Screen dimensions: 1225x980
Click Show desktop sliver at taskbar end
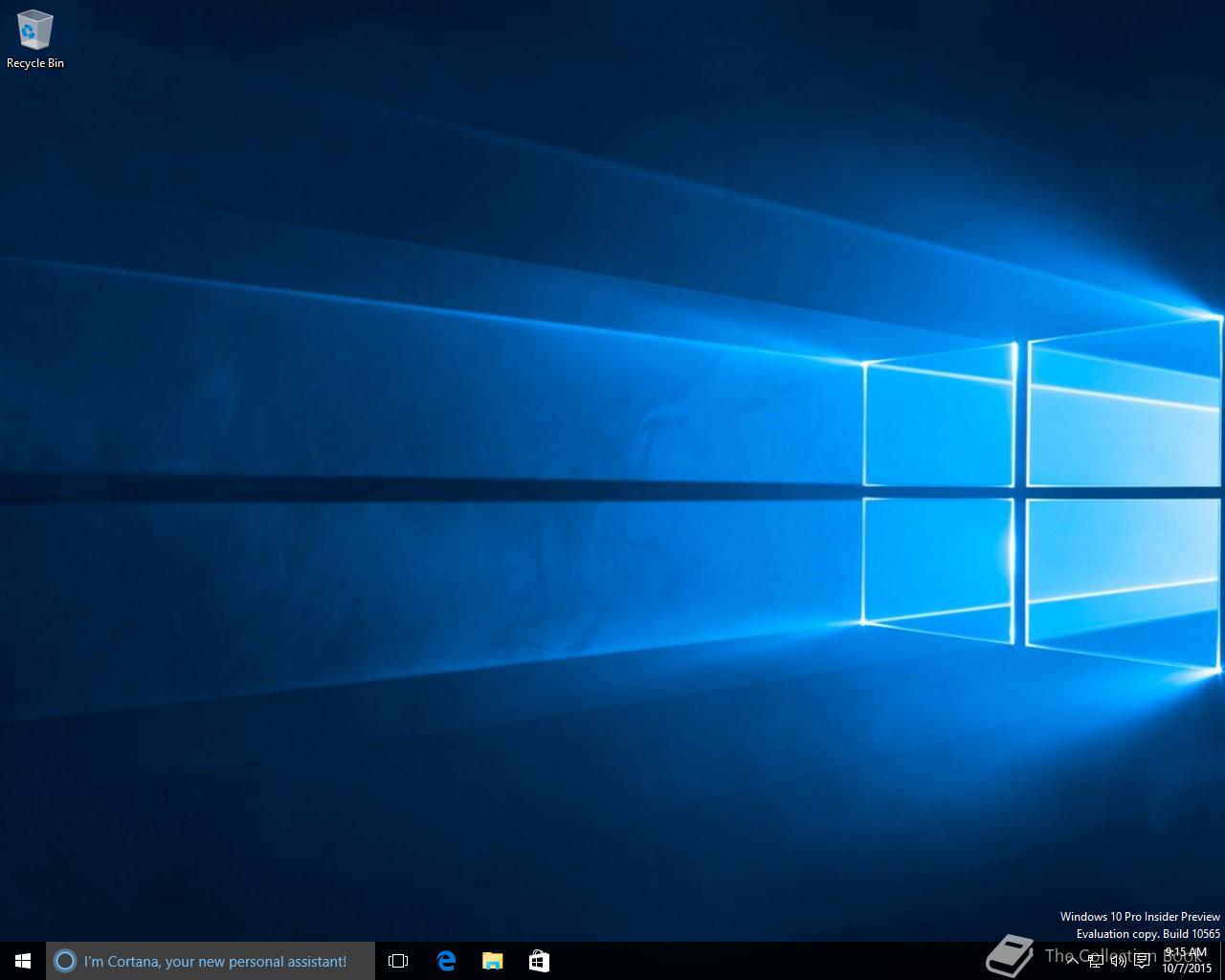pos(1222,961)
